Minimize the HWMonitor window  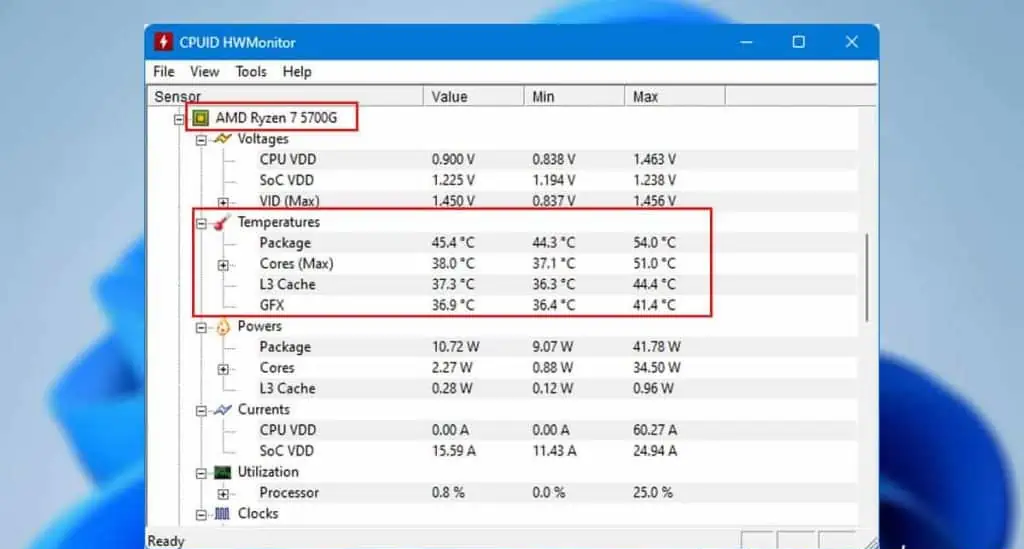(x=746, y=42)
